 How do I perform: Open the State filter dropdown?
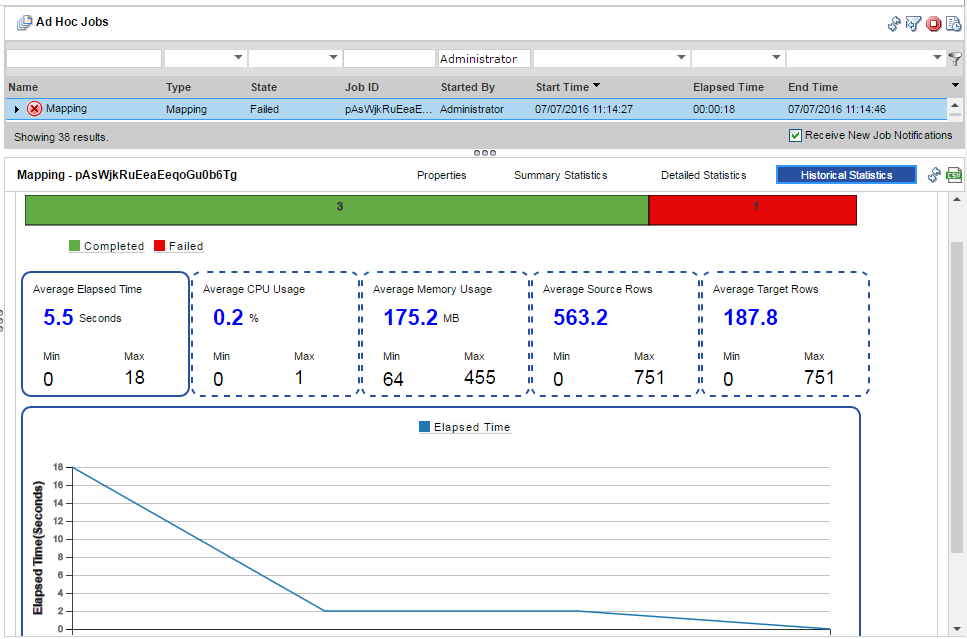(294, 59)
